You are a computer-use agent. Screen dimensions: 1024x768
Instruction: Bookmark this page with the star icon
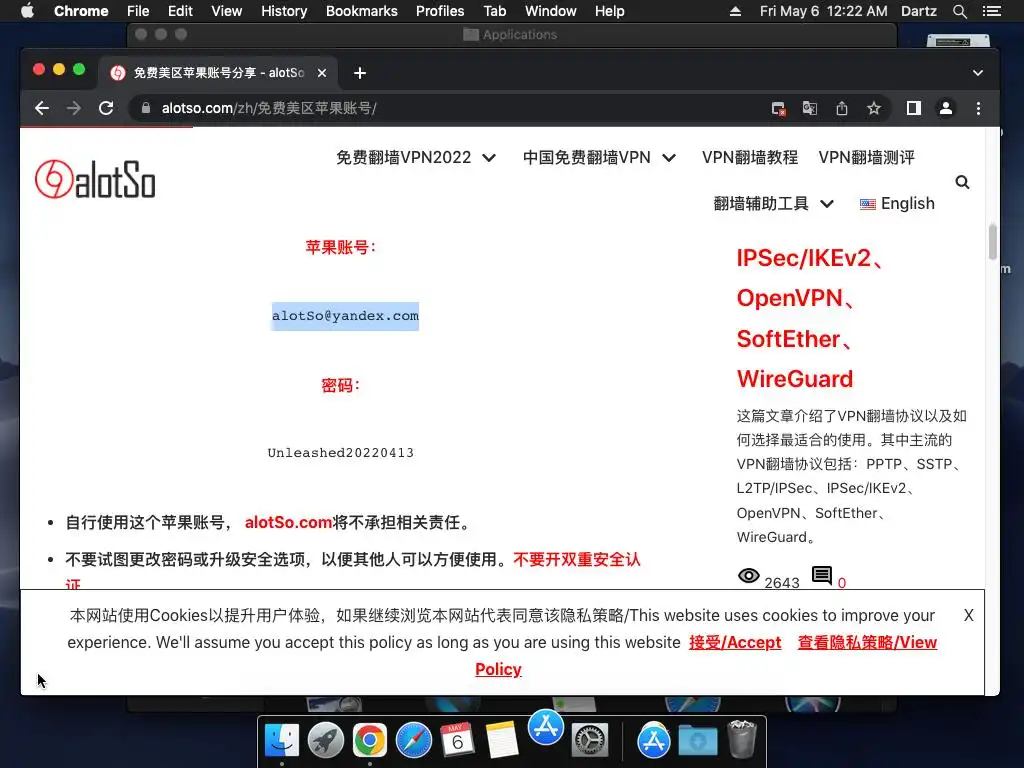coord(874,108)
